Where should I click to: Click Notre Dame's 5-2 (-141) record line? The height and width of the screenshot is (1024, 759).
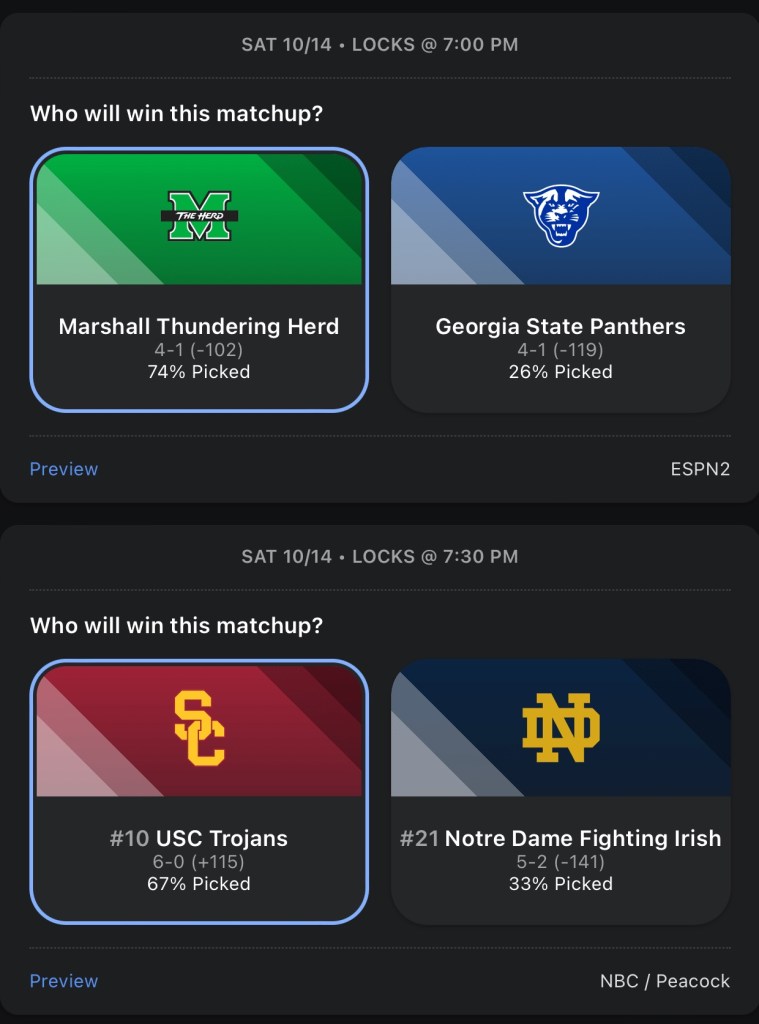click(x=561, y=862)
